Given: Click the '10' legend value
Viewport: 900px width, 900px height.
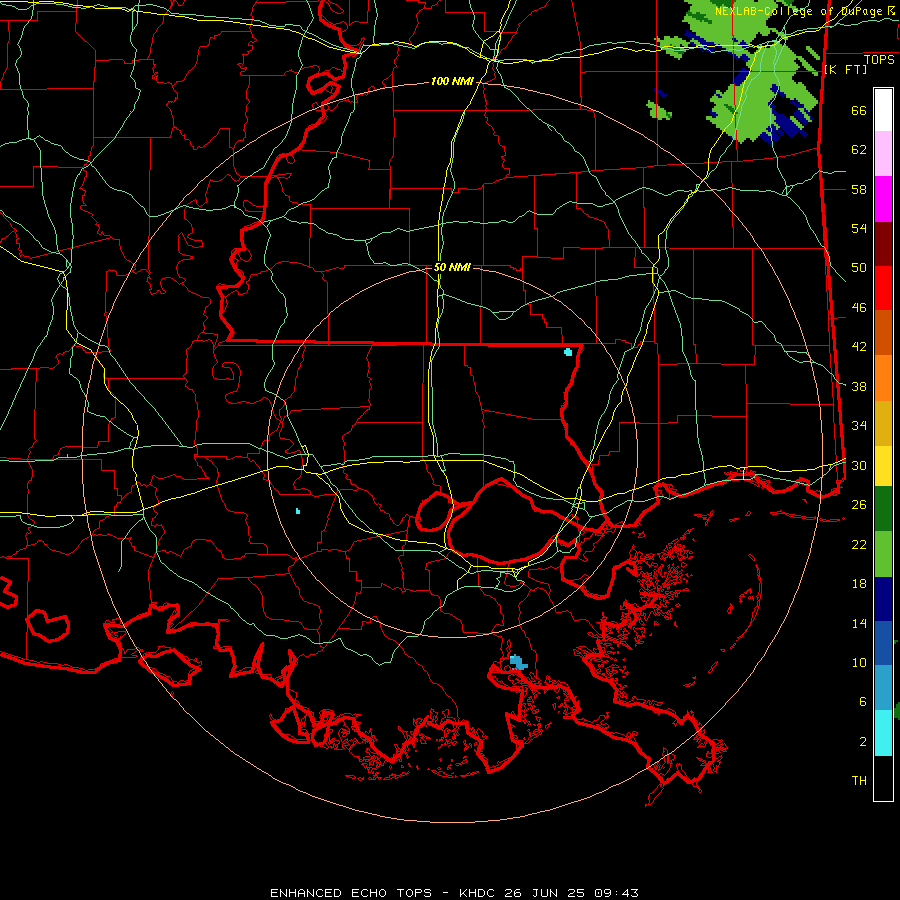Looking at the screenshot, I should coord(859,662).
